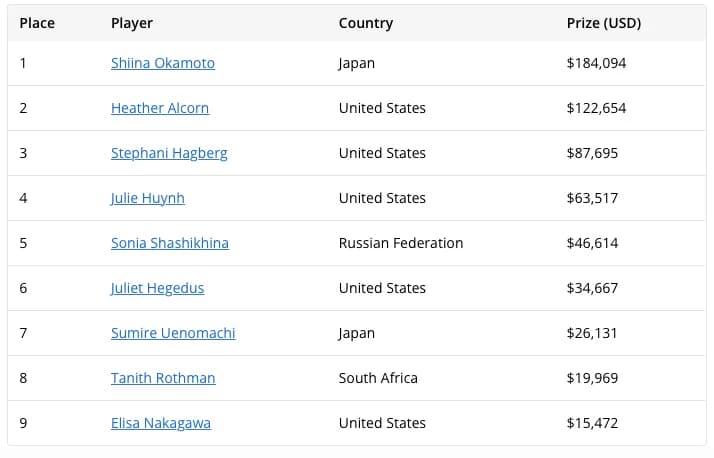Viewport: 714px width, 458px height.
Task: Select the Russian Federation country cell
Action: pyautogui.click(x=401, y=243)
